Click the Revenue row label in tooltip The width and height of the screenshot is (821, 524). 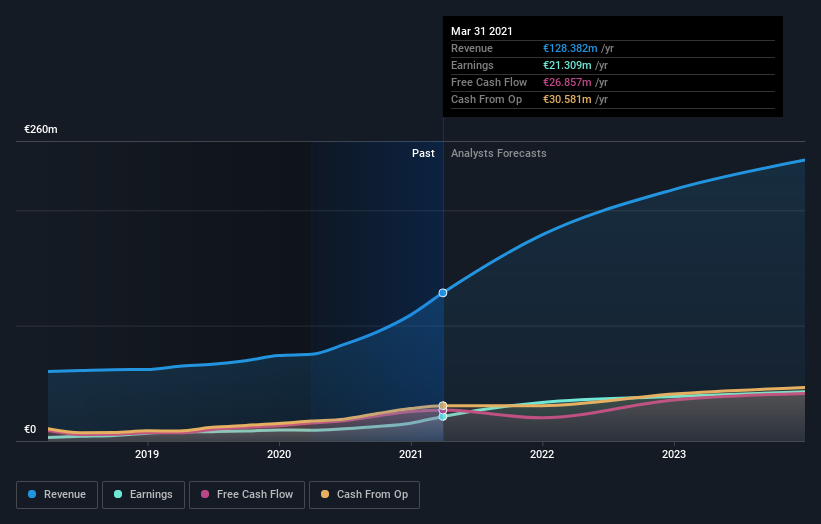472,48
